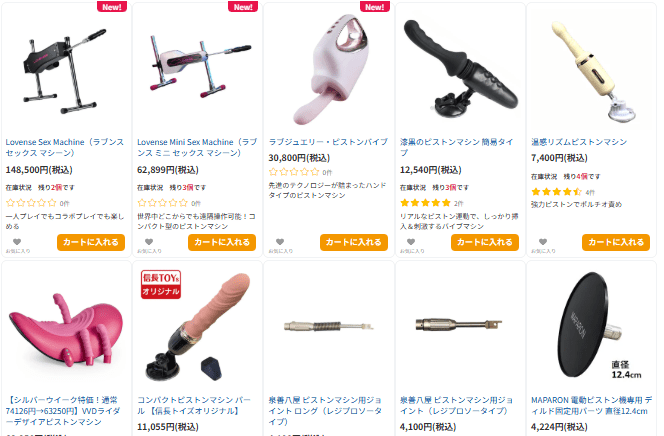Click heart icon on 漆黒のピストンマシン card
This screenshot has height=436, width=664.
[411, 242]
